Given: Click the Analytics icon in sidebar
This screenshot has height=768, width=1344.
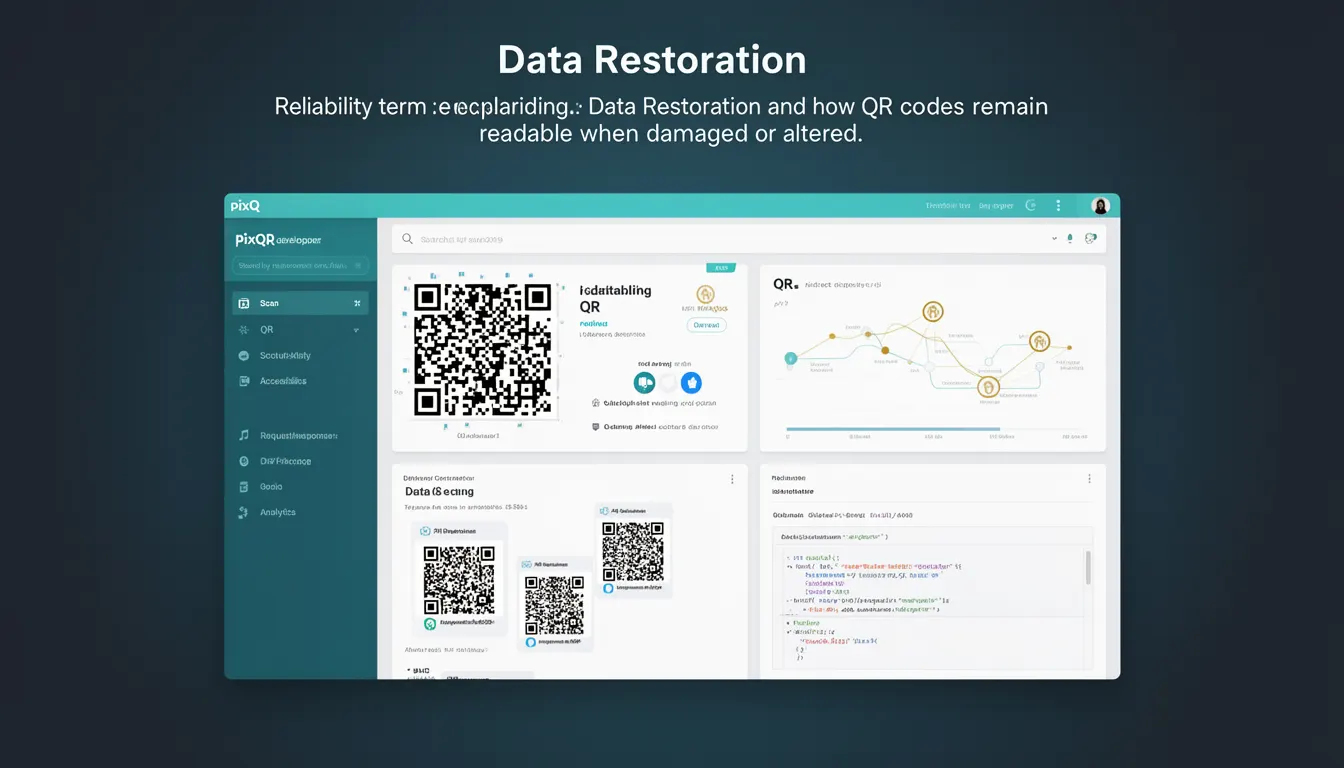Looking at the screenshot, I should tap(243, 512).
